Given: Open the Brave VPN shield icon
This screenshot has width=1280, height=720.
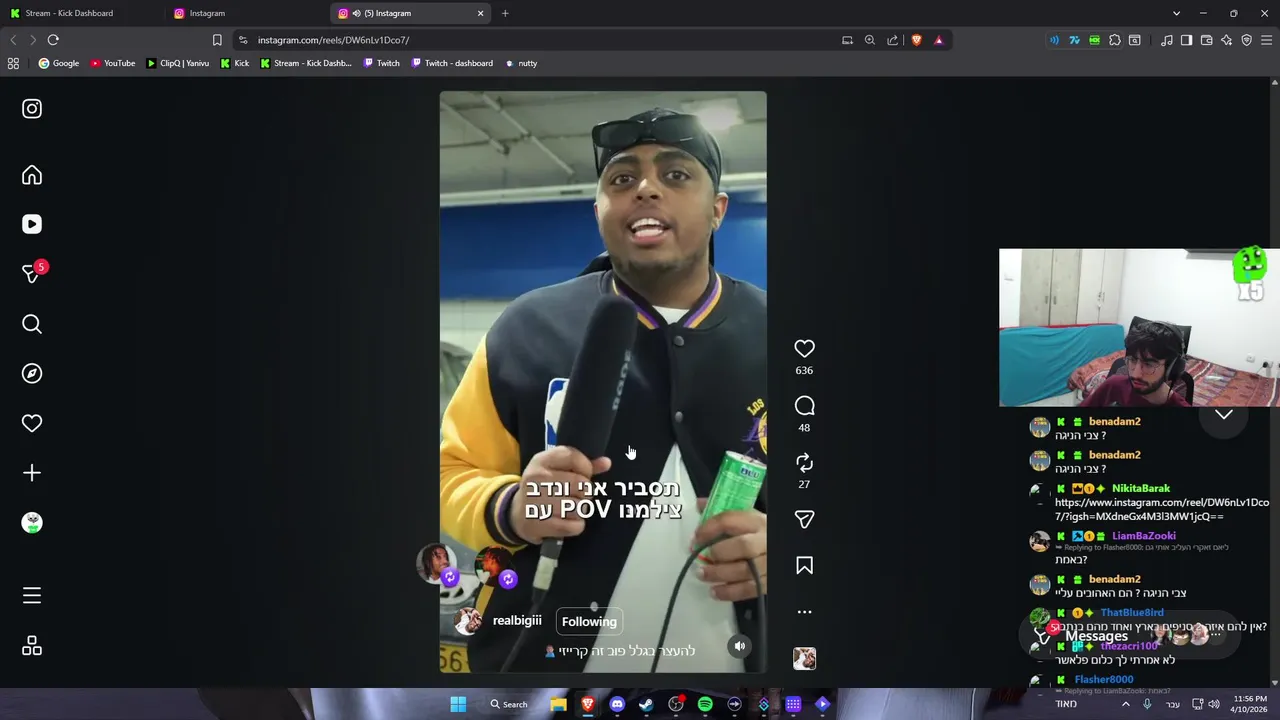Looking at the screenshot, I should (x=1246, y=40).
